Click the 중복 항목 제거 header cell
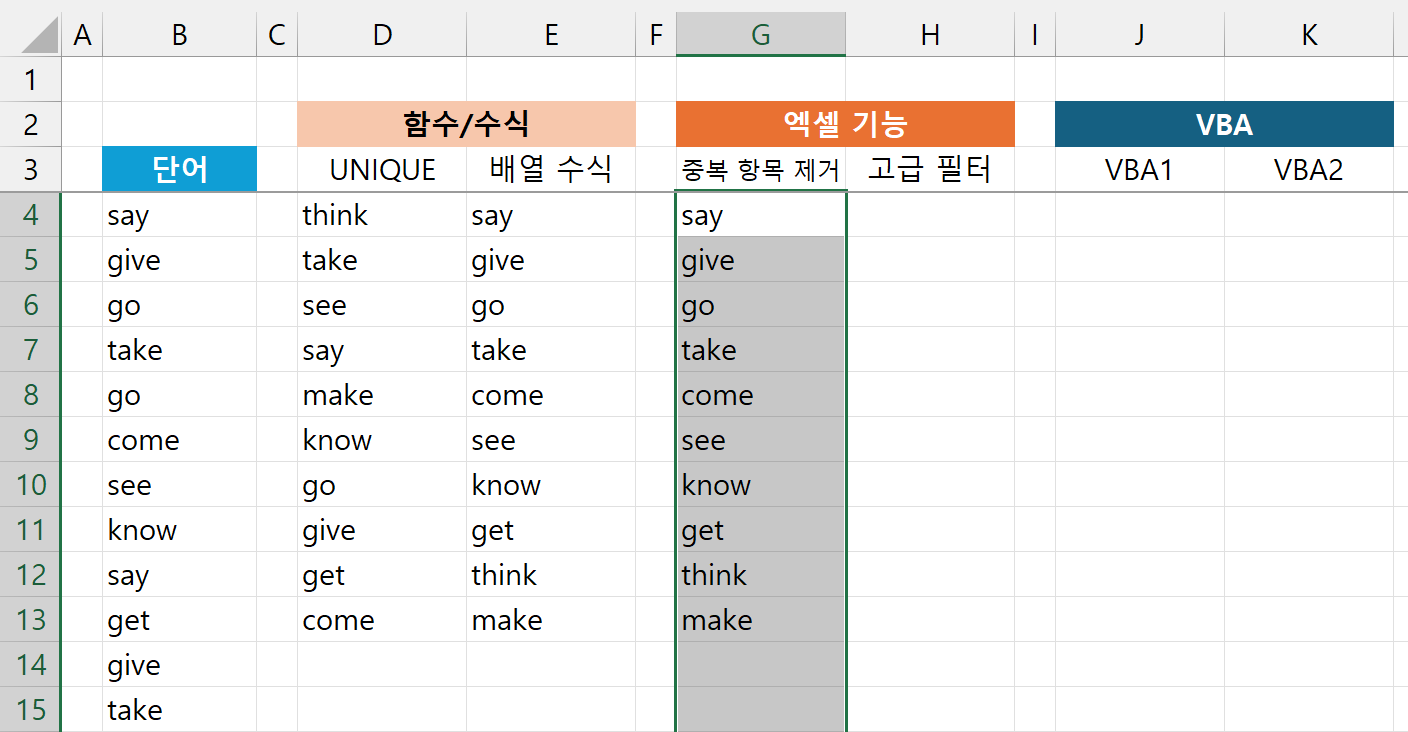The width and height of the screenshot is (1408, 732). [x=760, y=169]
